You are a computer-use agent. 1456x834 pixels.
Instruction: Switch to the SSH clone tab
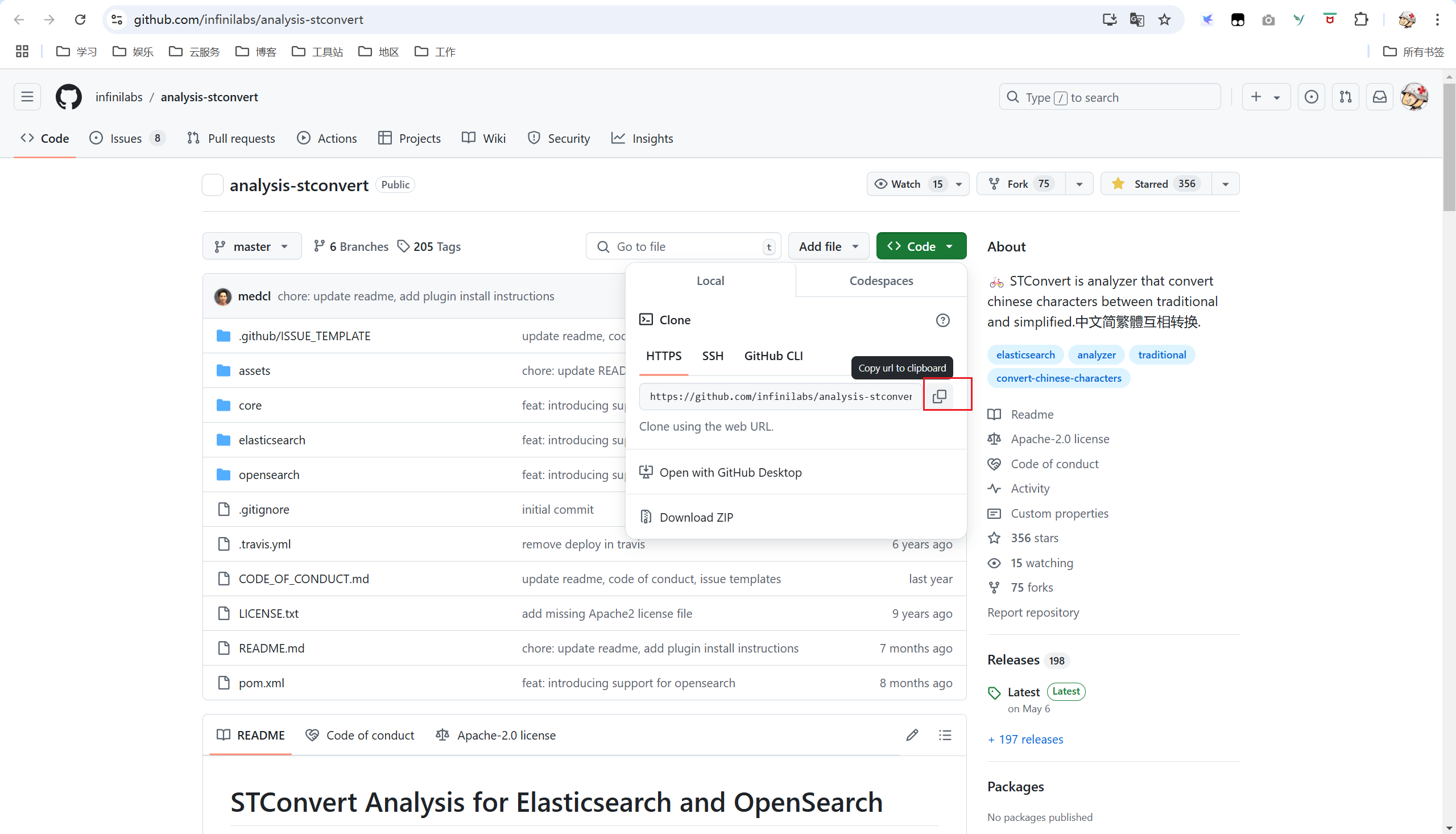click(712, 356)
